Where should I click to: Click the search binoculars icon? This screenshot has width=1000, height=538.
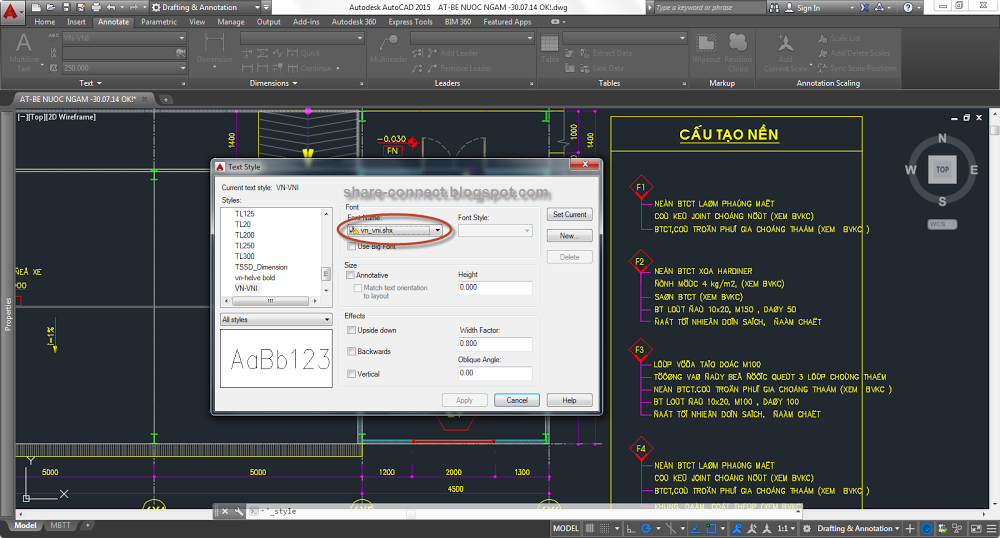click(x=774, y=8)
